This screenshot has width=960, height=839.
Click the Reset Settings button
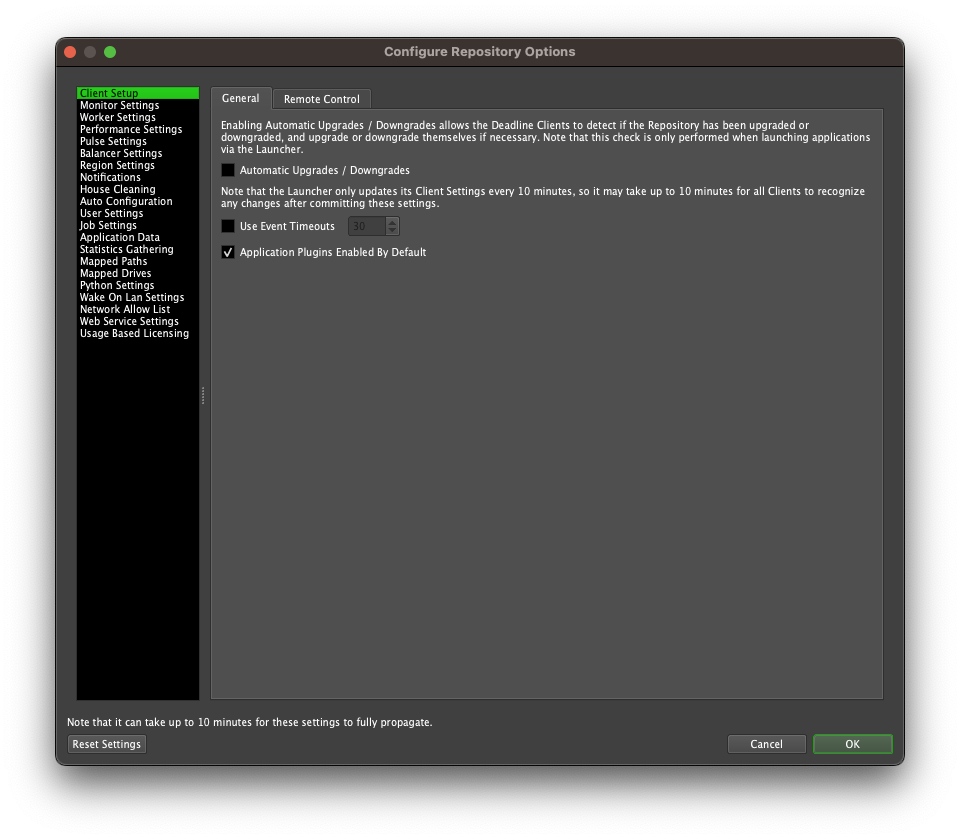coord(107,744)
